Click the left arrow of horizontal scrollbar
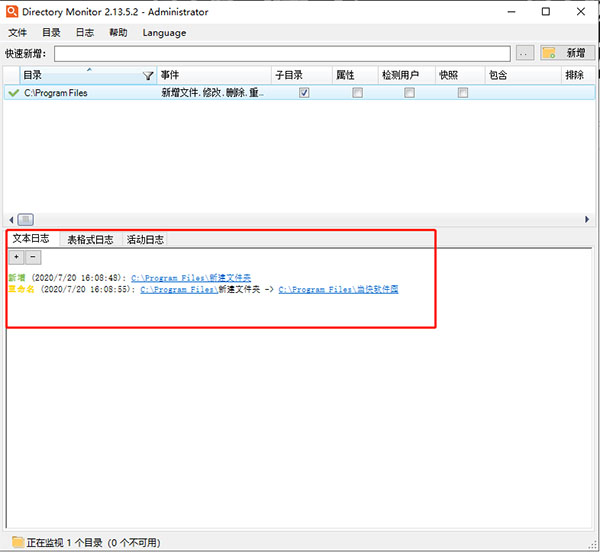 click(x=11, y=219)
